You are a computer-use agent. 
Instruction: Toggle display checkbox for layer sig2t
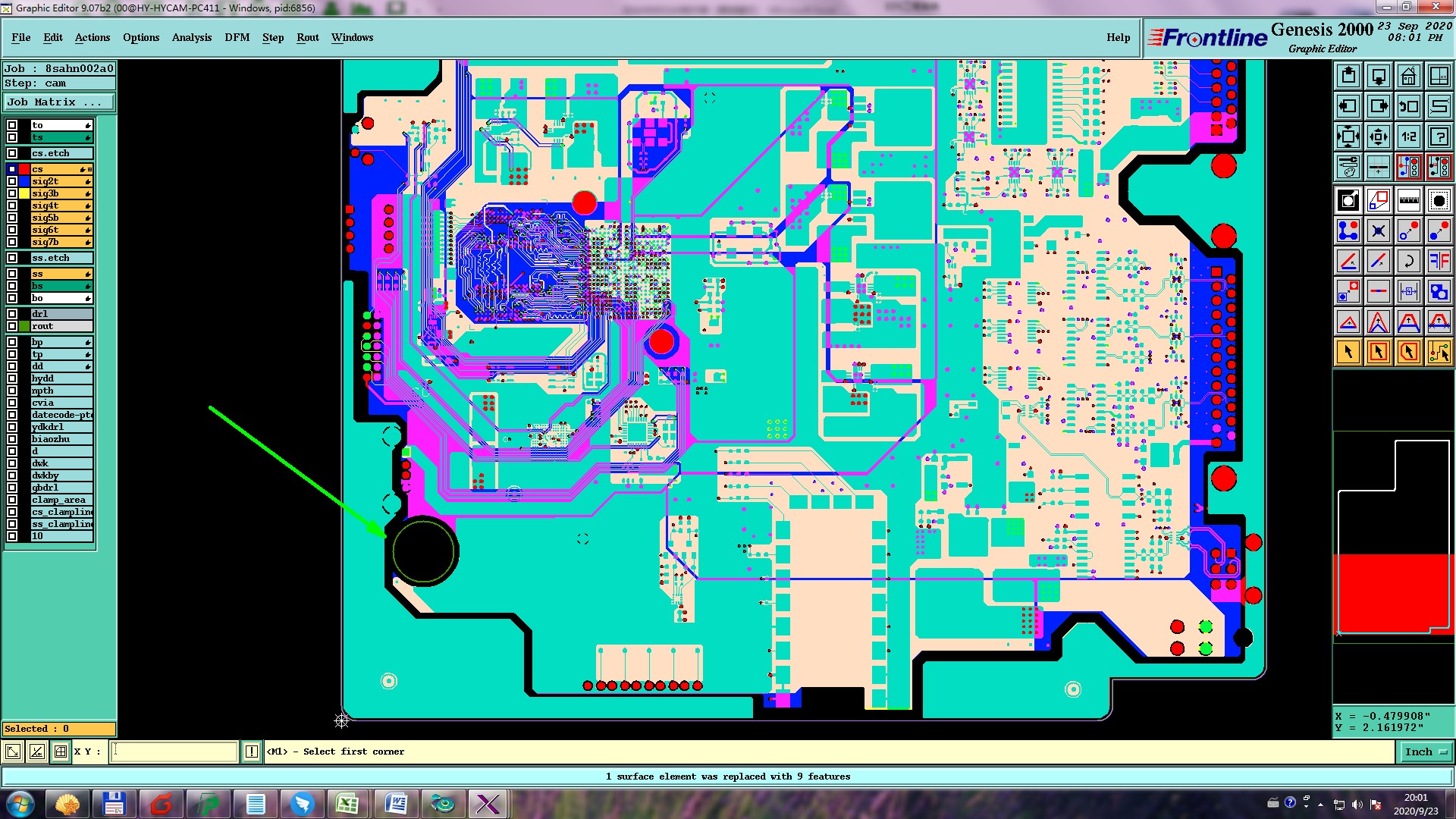pyautogui.click(x=12, y=181)
